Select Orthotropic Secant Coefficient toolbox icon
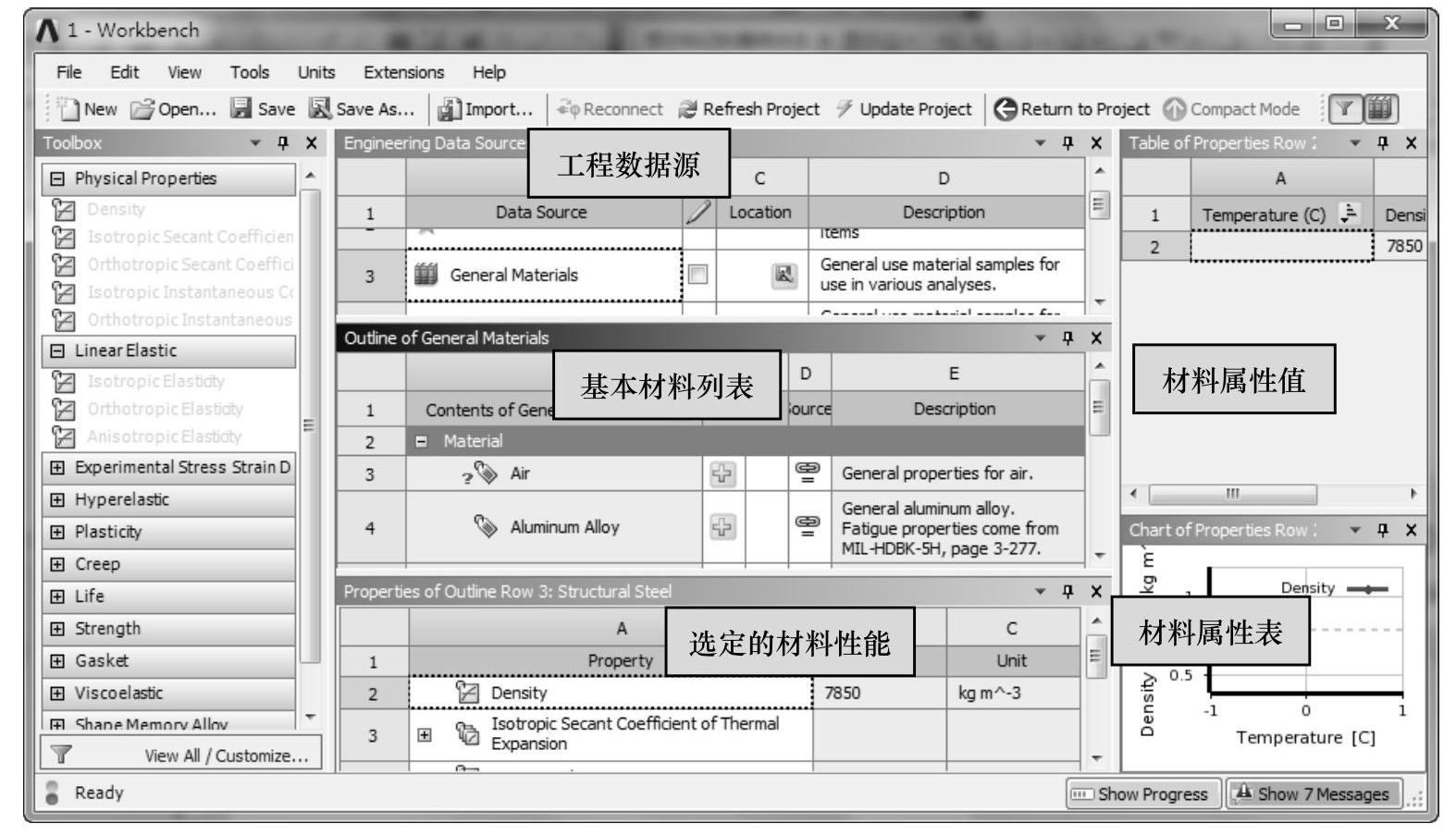The width and height of the screenshot is (1456, 836). (x=63, y=265)
